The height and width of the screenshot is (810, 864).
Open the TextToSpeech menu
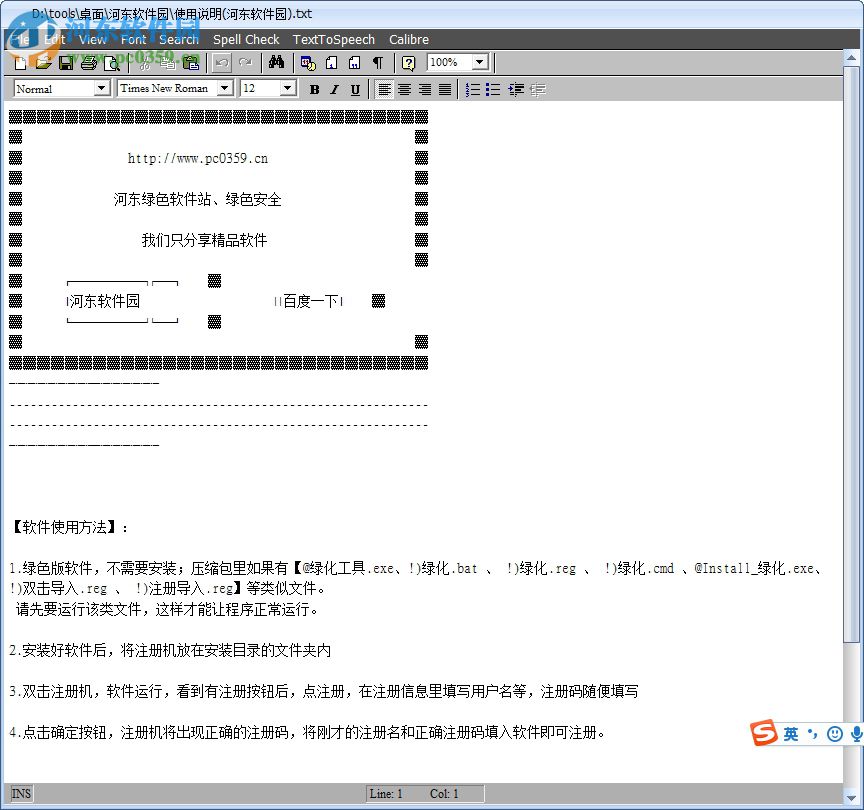pos(333,40)
